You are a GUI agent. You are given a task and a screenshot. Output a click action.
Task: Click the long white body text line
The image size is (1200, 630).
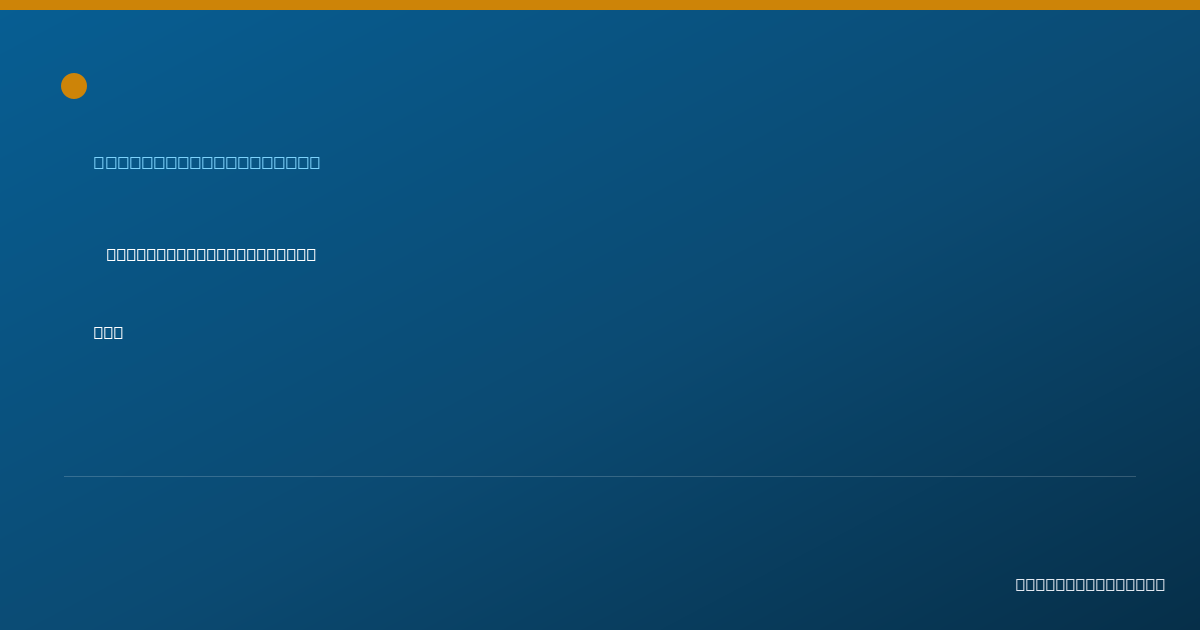[x=211, y=254]
